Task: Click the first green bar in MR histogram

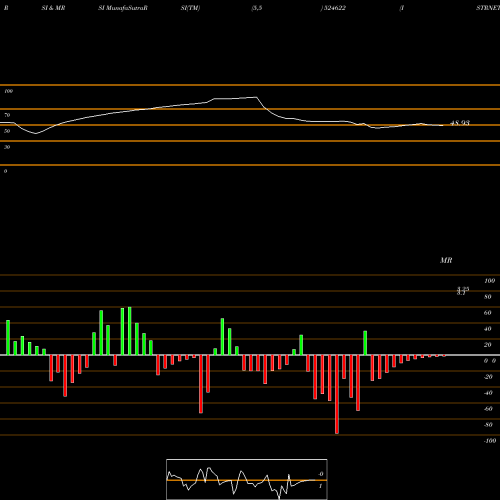Action: pyautogui.click(x=8, y=338)
